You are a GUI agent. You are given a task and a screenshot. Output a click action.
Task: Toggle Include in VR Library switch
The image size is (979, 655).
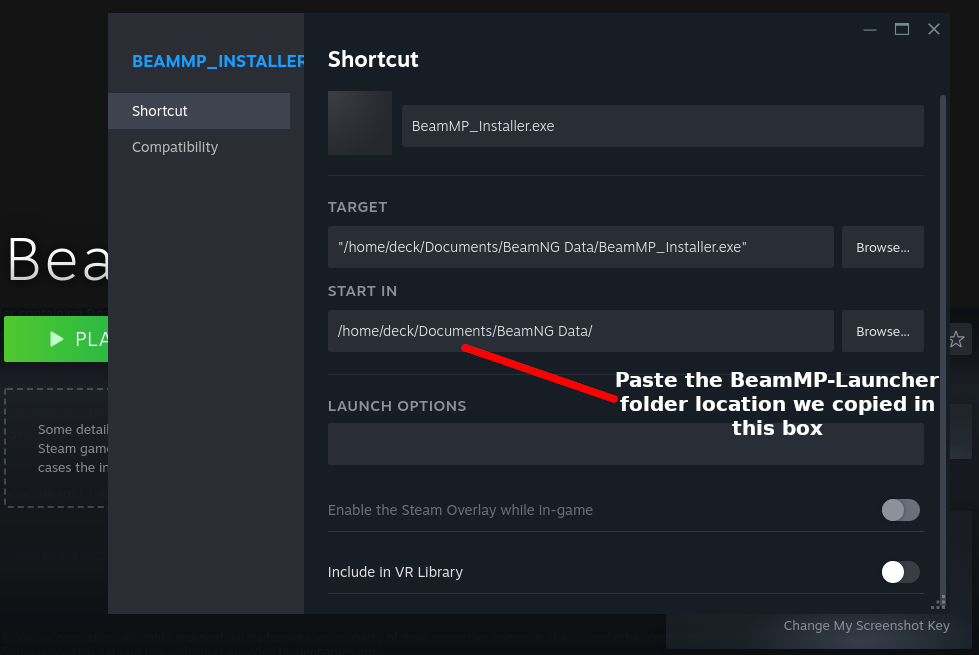pos(900,572)
